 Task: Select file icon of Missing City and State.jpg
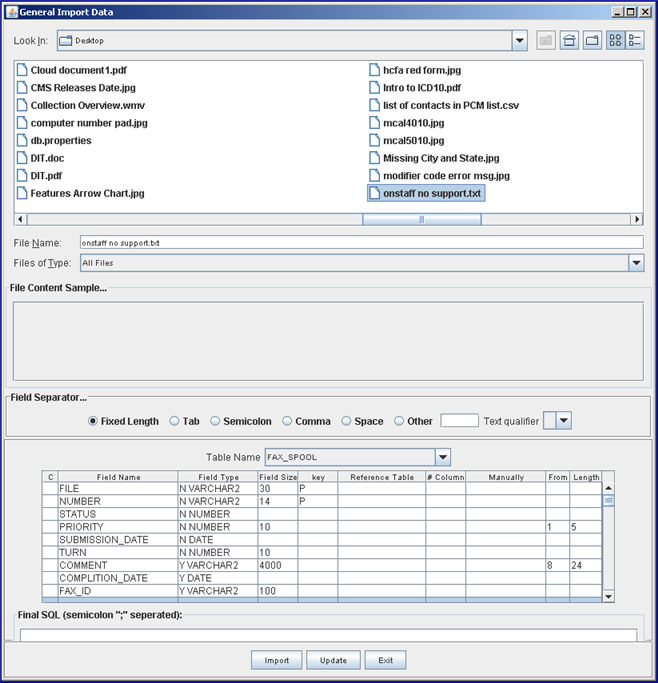coord(374,158)
